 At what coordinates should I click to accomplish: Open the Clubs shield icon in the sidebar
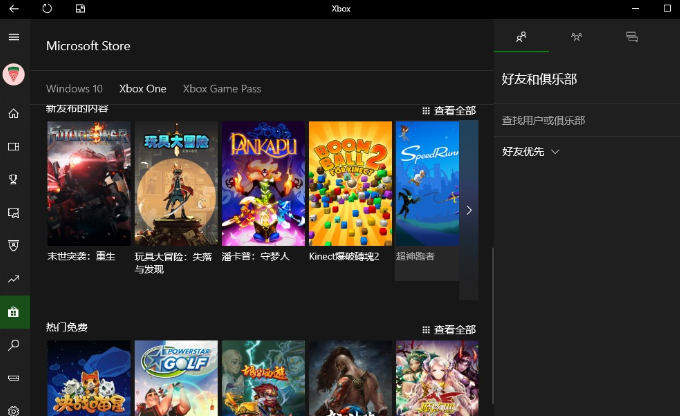click(x=14, y=246)
